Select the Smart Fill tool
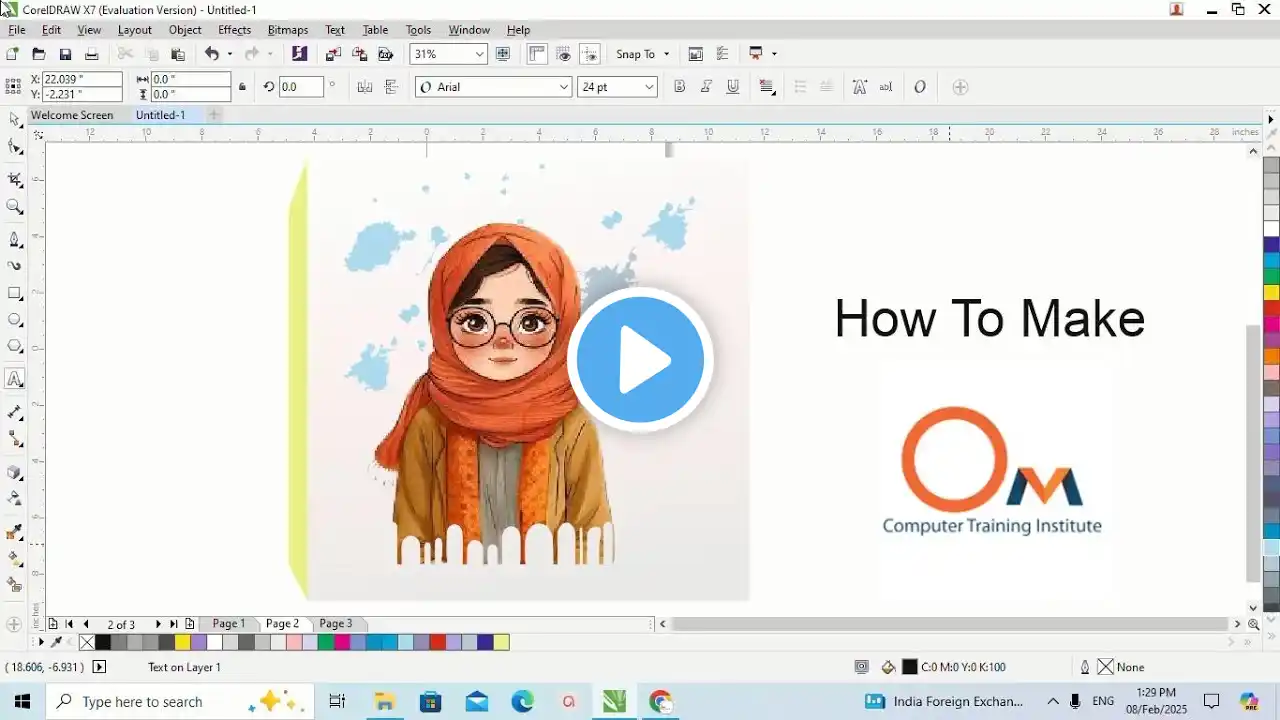The height and width of the screenshot is (720, 1280). [14, 585]
